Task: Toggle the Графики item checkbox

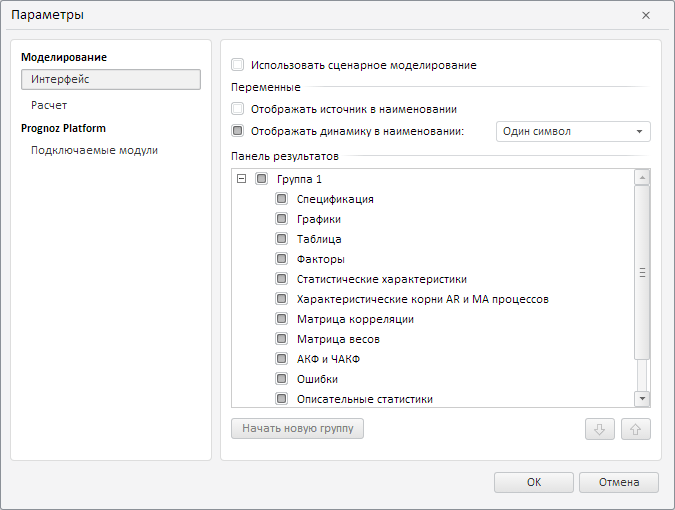Action: click(x=282, y=219)
